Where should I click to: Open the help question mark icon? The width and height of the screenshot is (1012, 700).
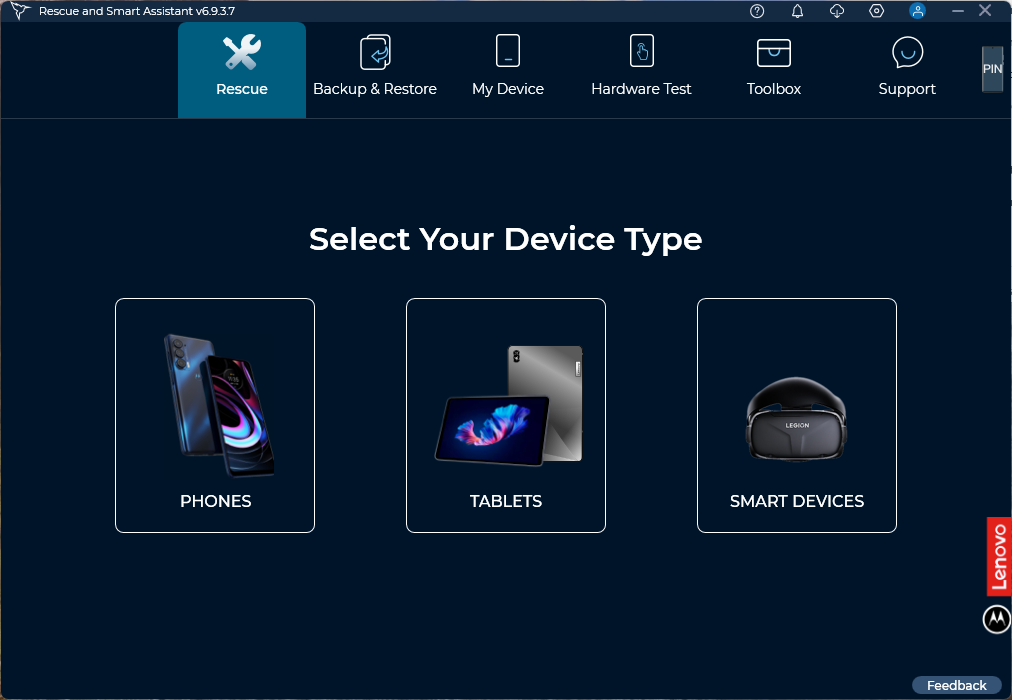click(x=757, y=11)
